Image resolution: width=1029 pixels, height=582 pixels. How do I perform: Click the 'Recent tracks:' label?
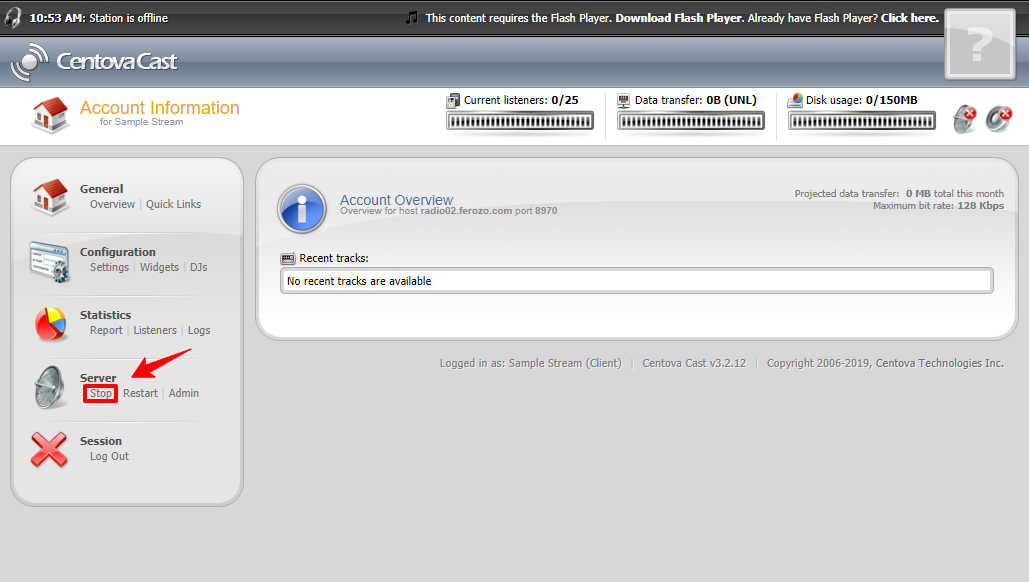point(334,259)
